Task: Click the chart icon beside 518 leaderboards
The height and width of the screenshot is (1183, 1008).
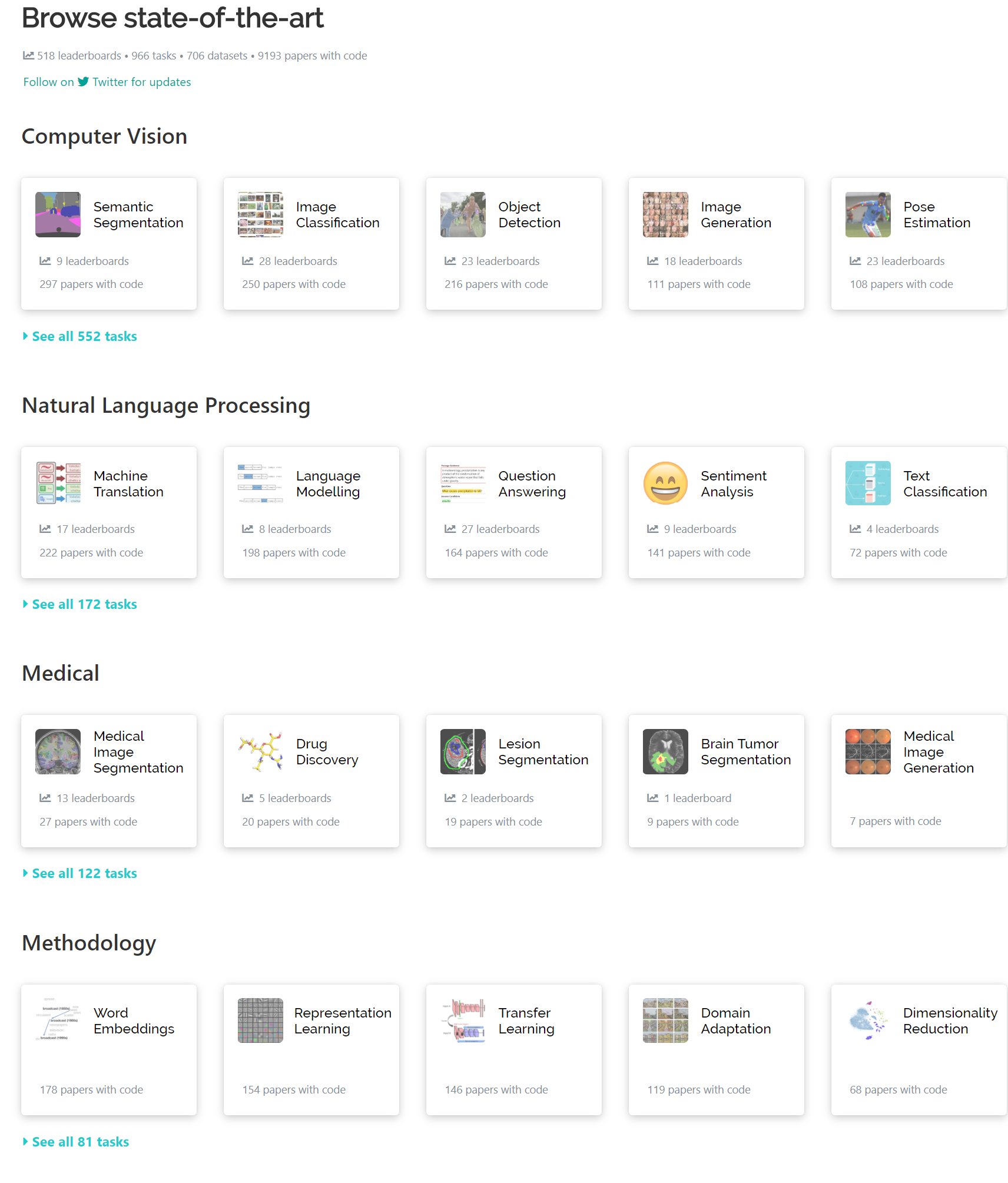Action: point(28,55)
